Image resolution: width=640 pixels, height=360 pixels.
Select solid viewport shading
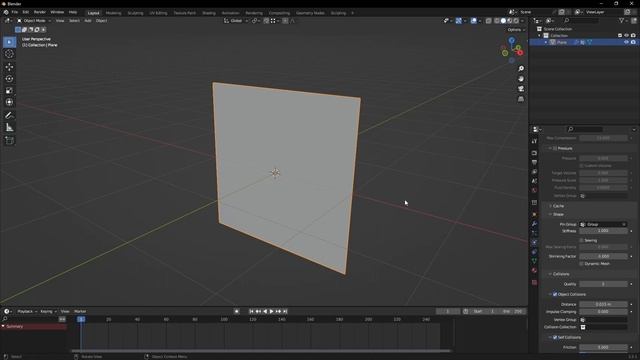click(503, 21)
